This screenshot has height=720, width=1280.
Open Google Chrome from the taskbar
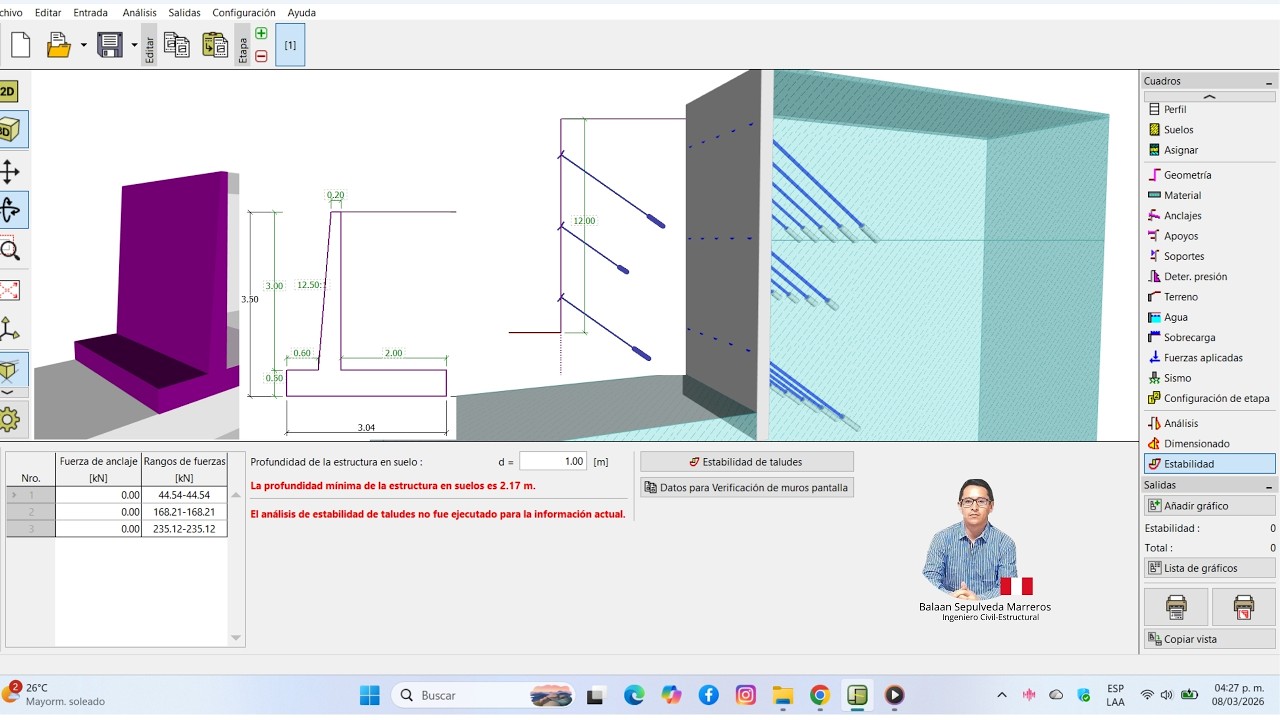(x=820, y=695)
